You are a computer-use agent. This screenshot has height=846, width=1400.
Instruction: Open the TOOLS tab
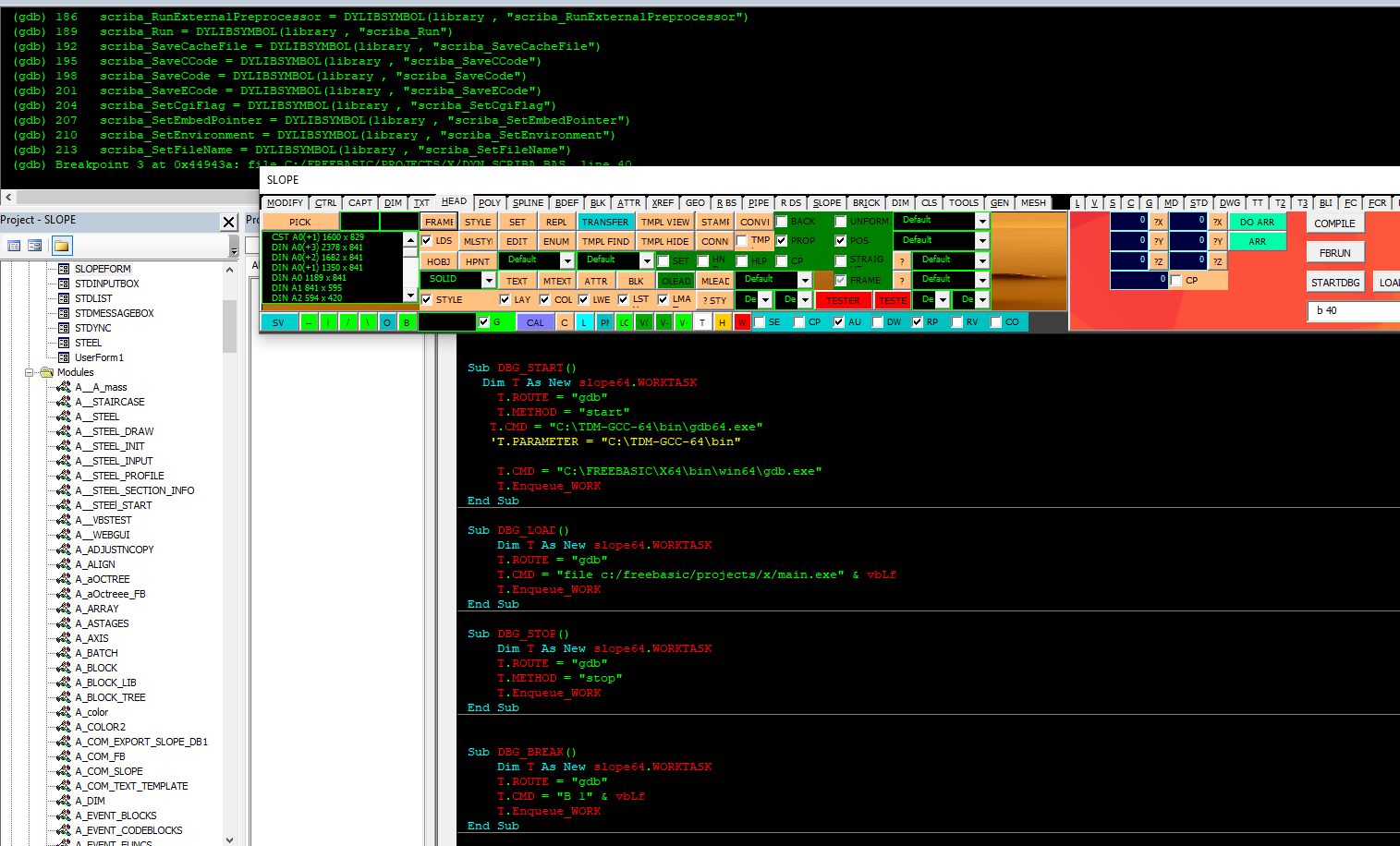point(964,202)
